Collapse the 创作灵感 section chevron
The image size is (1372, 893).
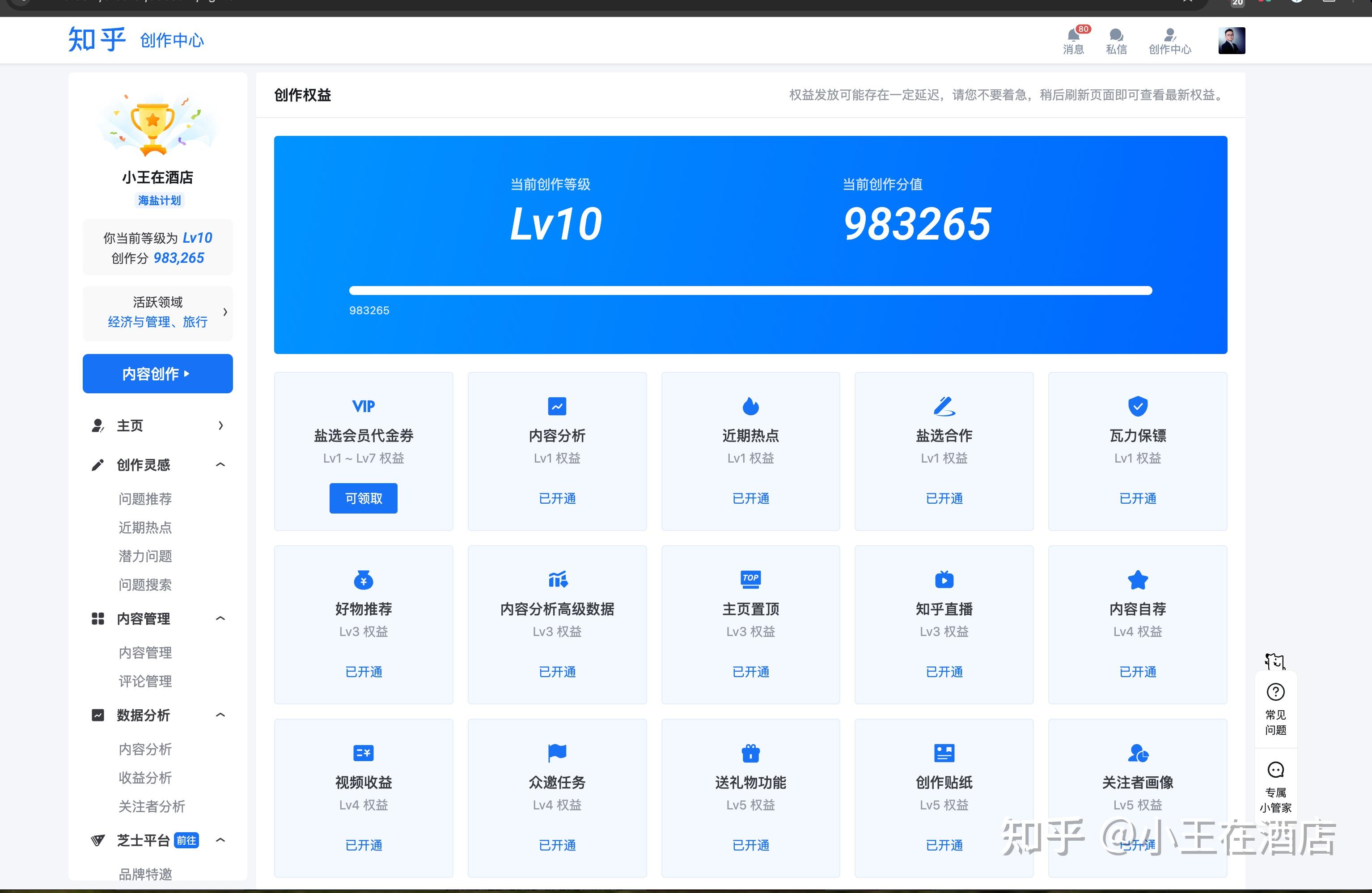220,464
